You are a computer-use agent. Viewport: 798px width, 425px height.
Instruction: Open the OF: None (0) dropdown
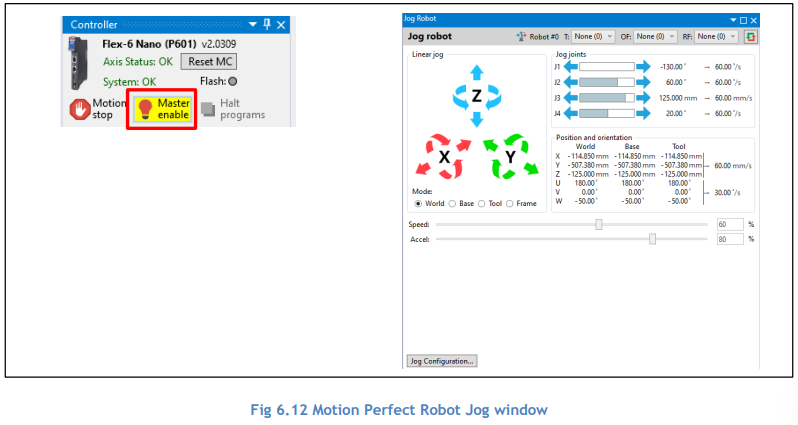656,37
